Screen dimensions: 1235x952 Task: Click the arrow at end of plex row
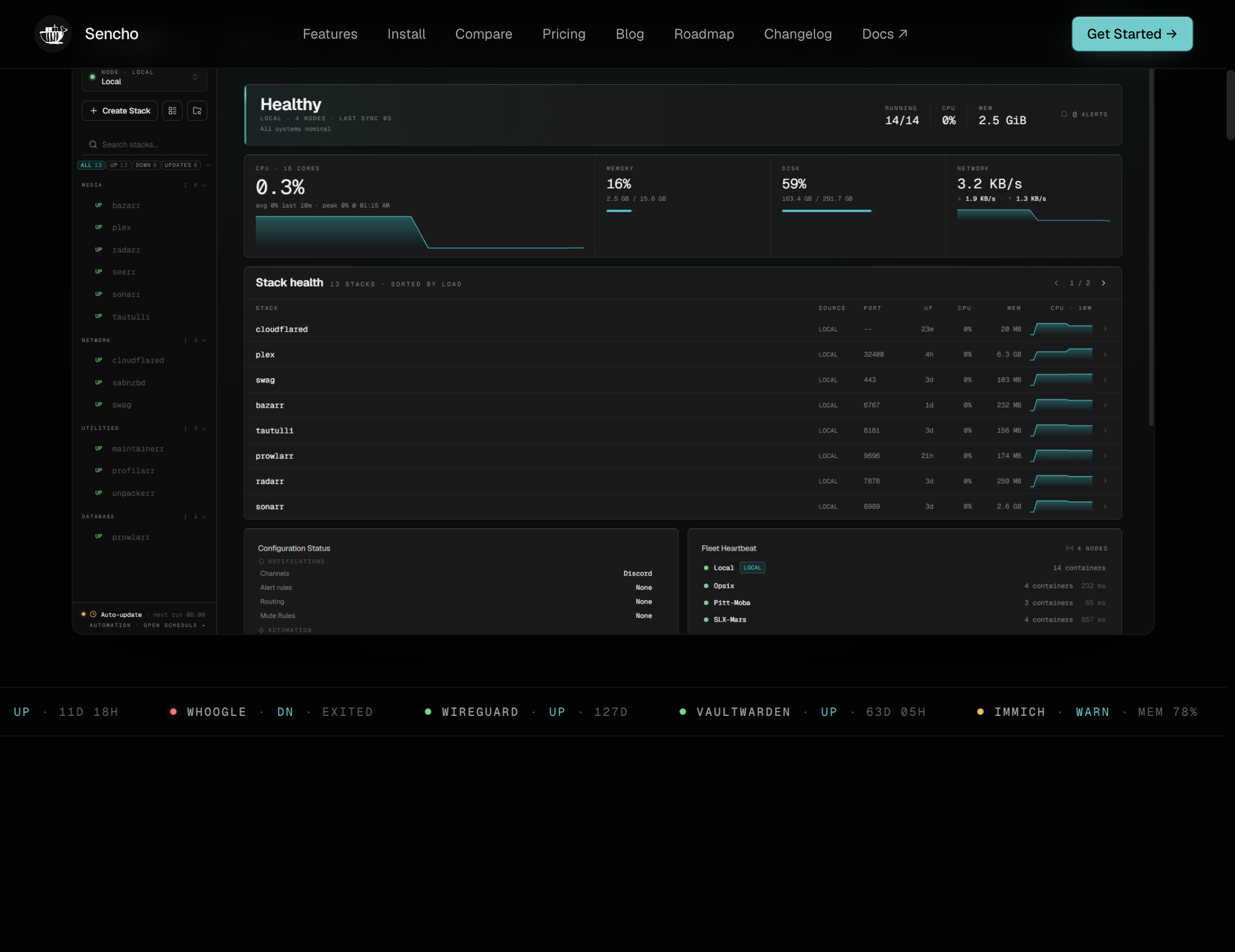1105,354
